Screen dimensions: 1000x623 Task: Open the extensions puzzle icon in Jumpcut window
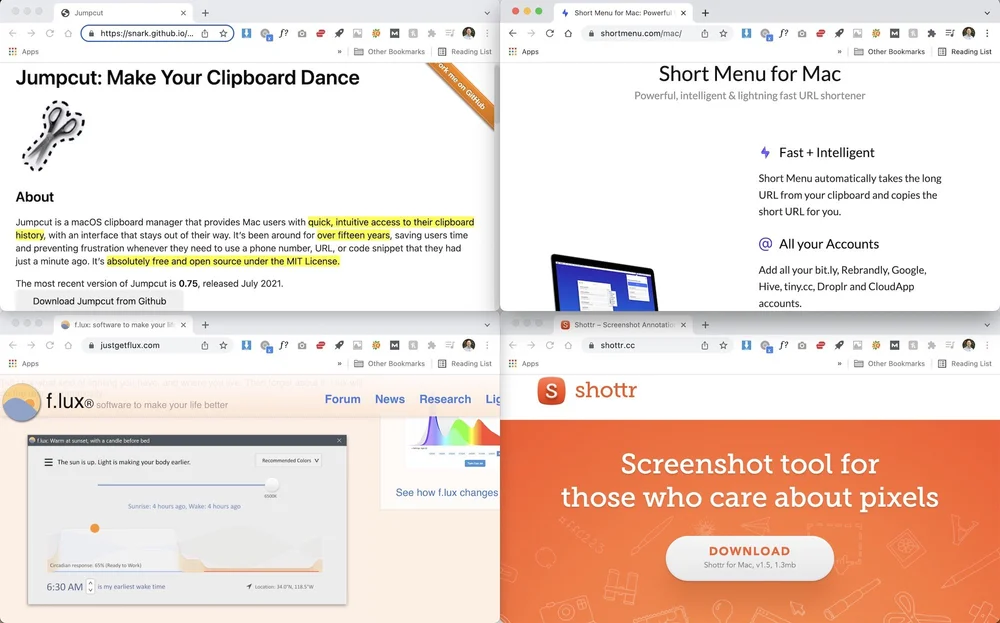[x=432, y=33]
